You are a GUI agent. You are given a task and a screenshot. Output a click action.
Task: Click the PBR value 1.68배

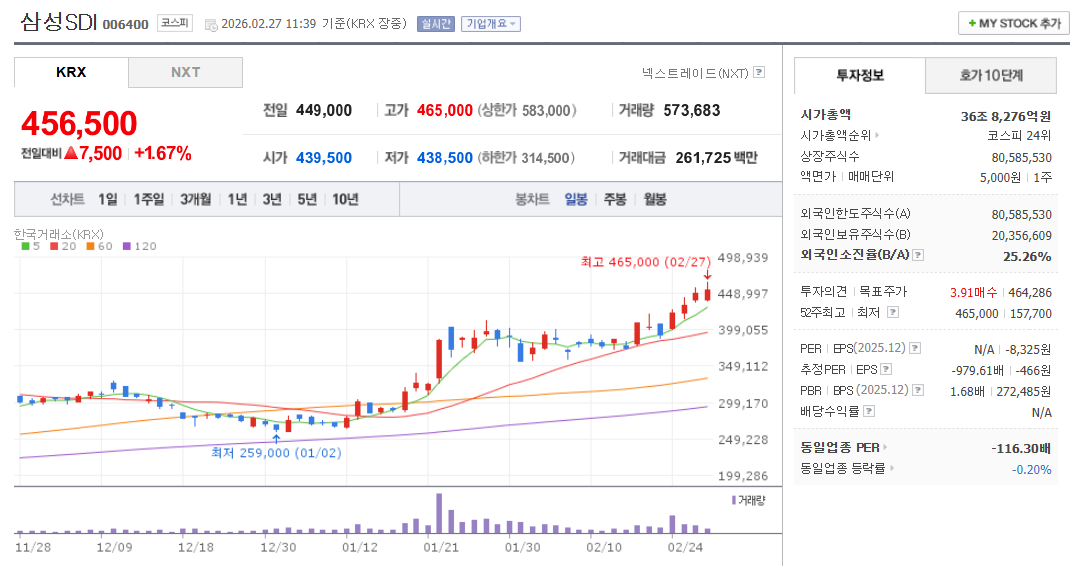[x=967, y=391]
